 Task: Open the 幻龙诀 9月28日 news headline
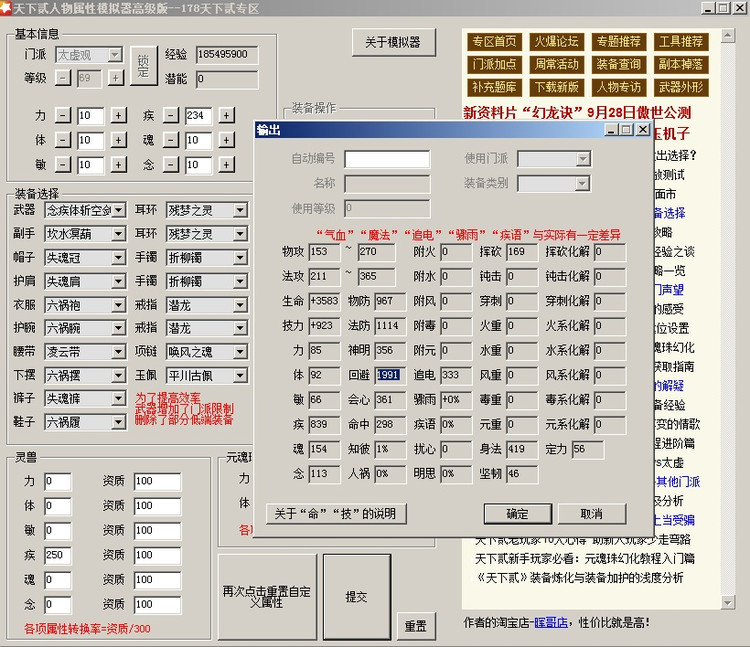pyautogui.click(x=577, y=113)
